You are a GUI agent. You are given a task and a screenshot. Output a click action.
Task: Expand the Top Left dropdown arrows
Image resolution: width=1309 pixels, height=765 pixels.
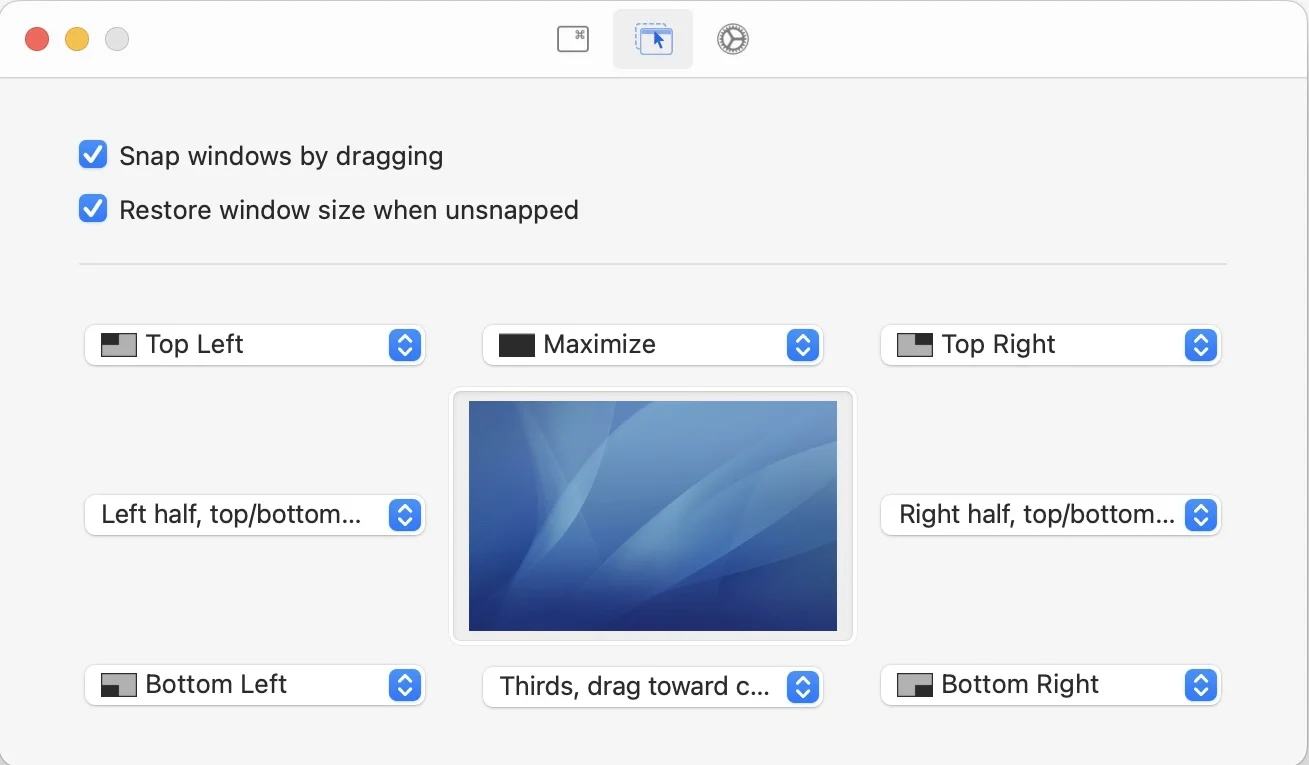coord(404,345)
